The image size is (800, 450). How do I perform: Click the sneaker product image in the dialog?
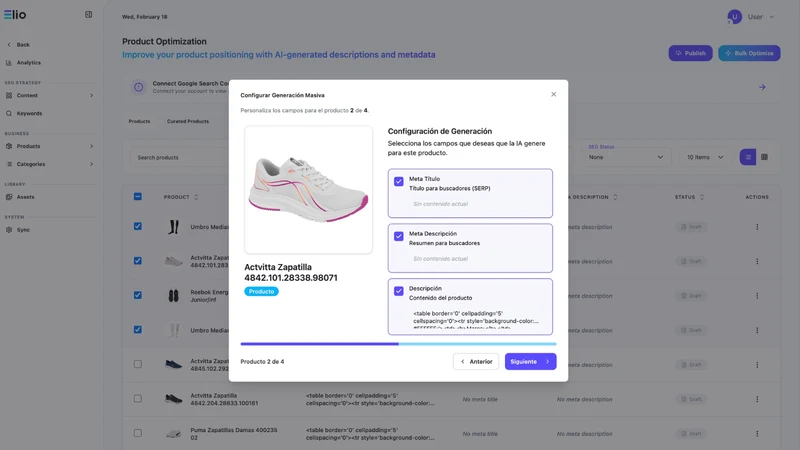click(308, 190)
